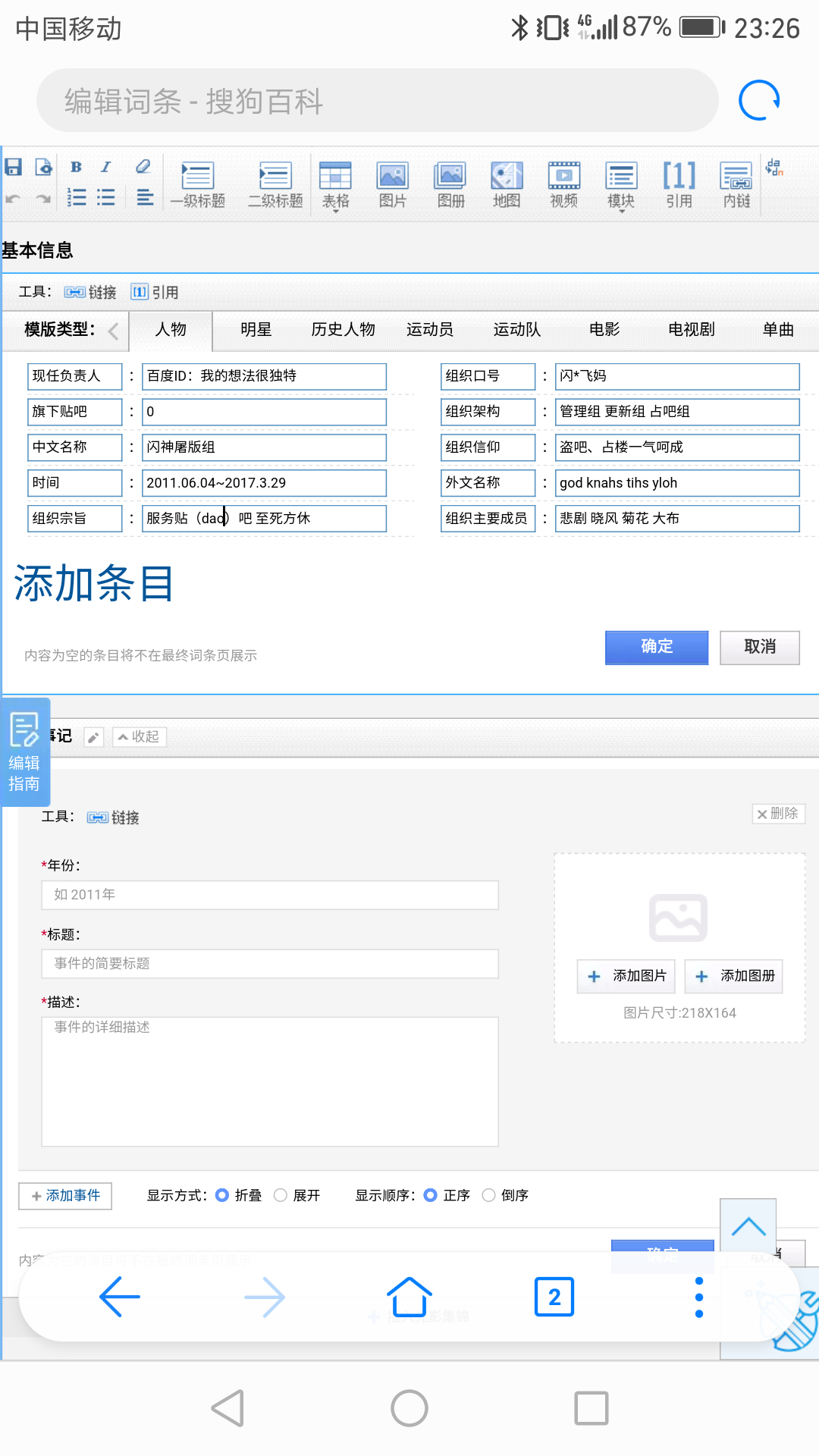This screenshot has height=1456, width=819.
Task: Switch template type to 明星 tab
Action: coord(256,329)
